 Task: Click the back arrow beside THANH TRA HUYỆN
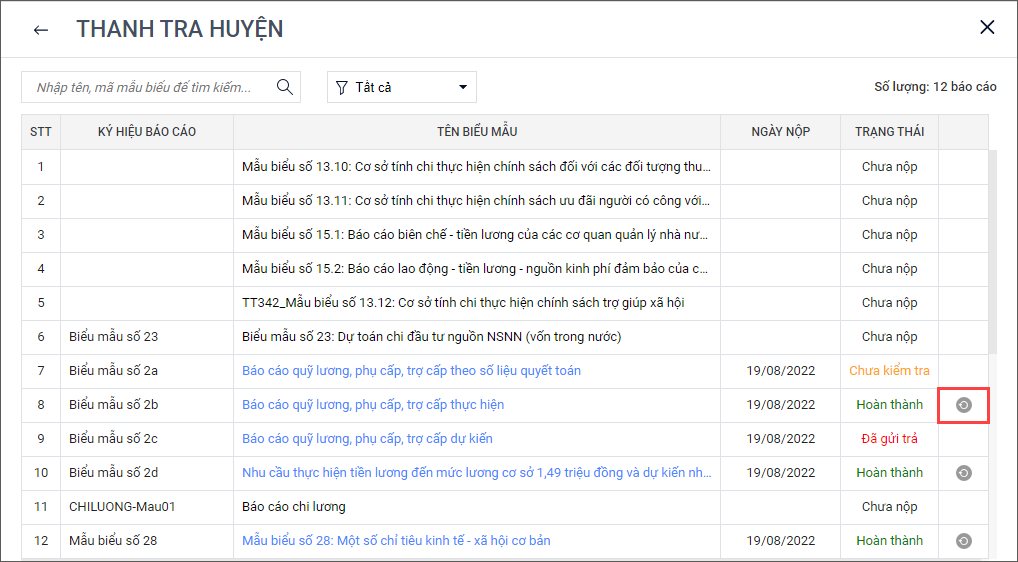tap(41, 30)
